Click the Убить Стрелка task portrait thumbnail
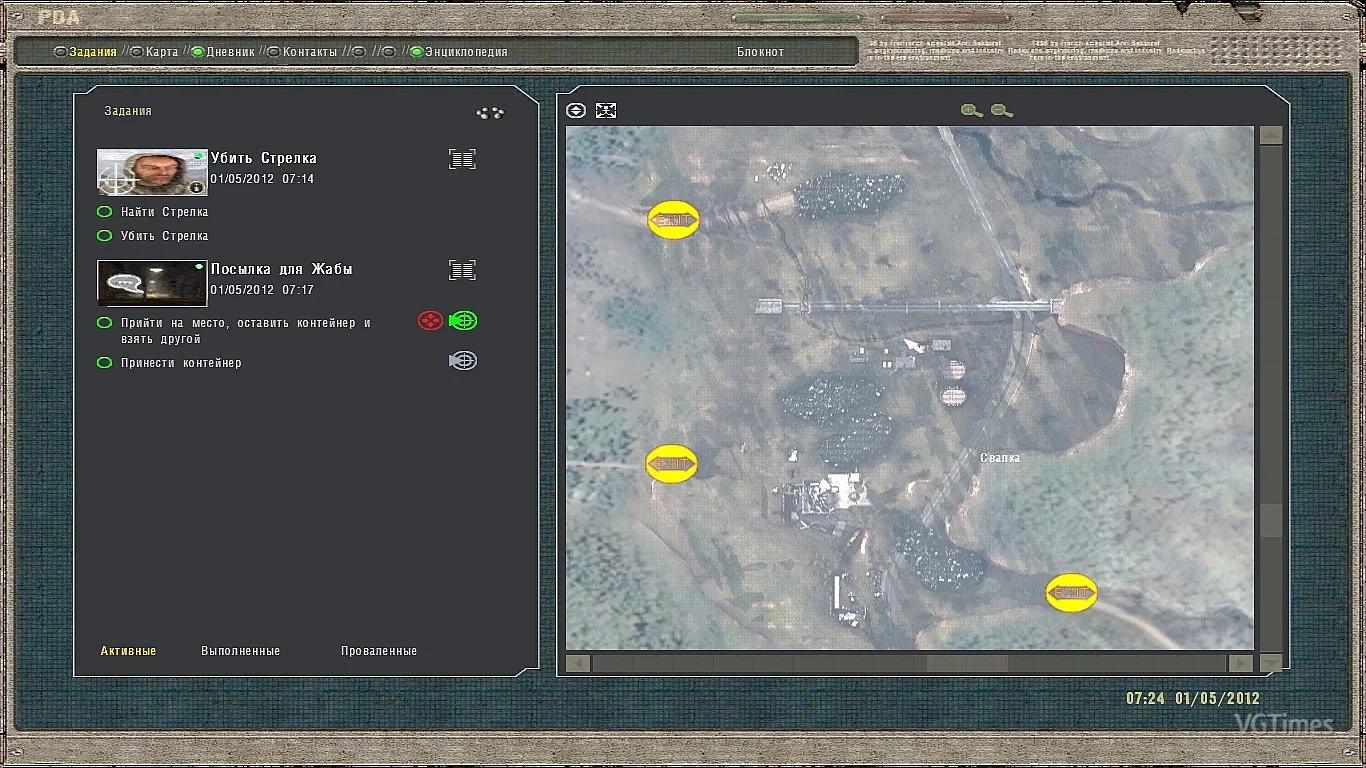1366x768 pixels. [152, 172]
